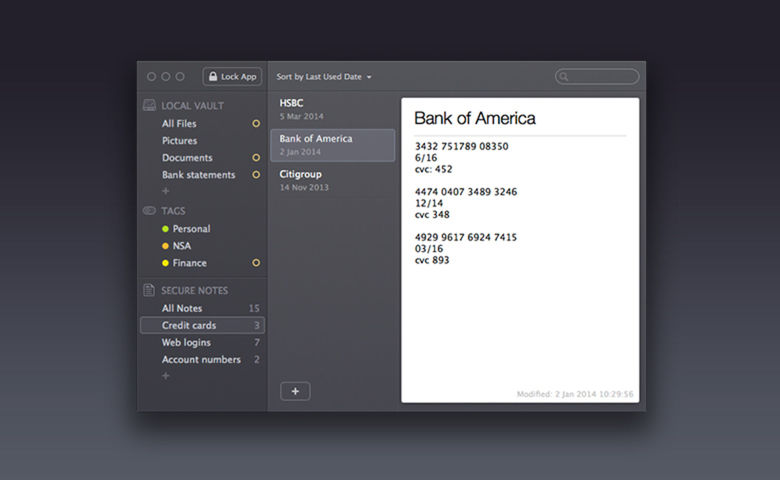780x480 pixels.
Task: Open the Citigroup note
Action: (332, 181)
